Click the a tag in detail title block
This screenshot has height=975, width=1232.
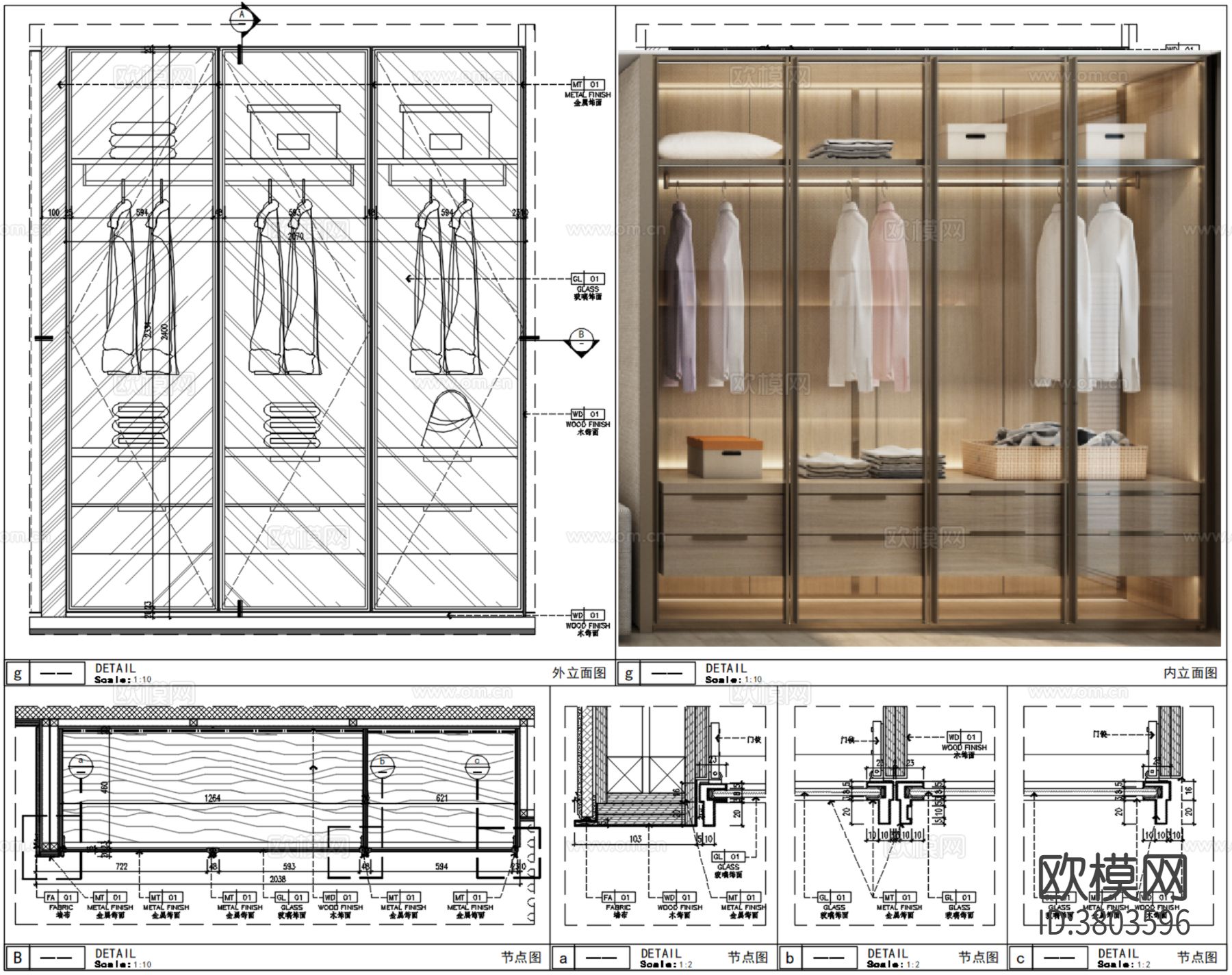(563, 957)
